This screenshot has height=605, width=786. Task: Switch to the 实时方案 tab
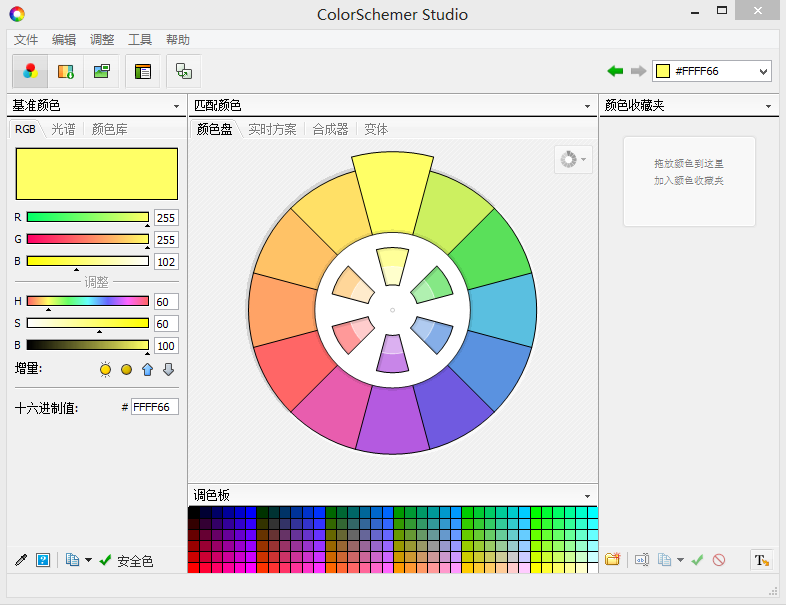coord(272,129)
